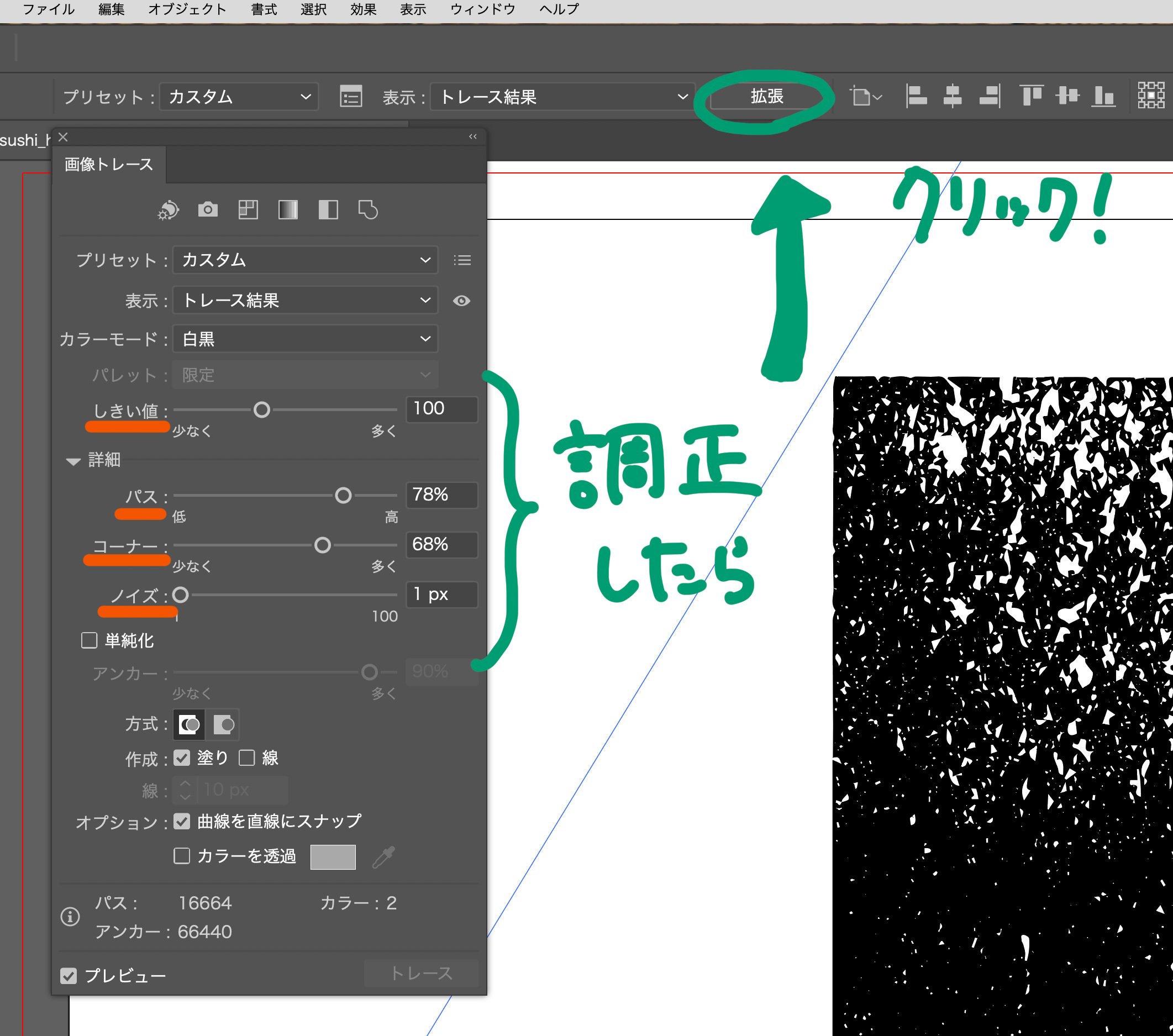Click the トレース button
The height and width of the screenshot is (1036, 1173).
tap(421, 974)
